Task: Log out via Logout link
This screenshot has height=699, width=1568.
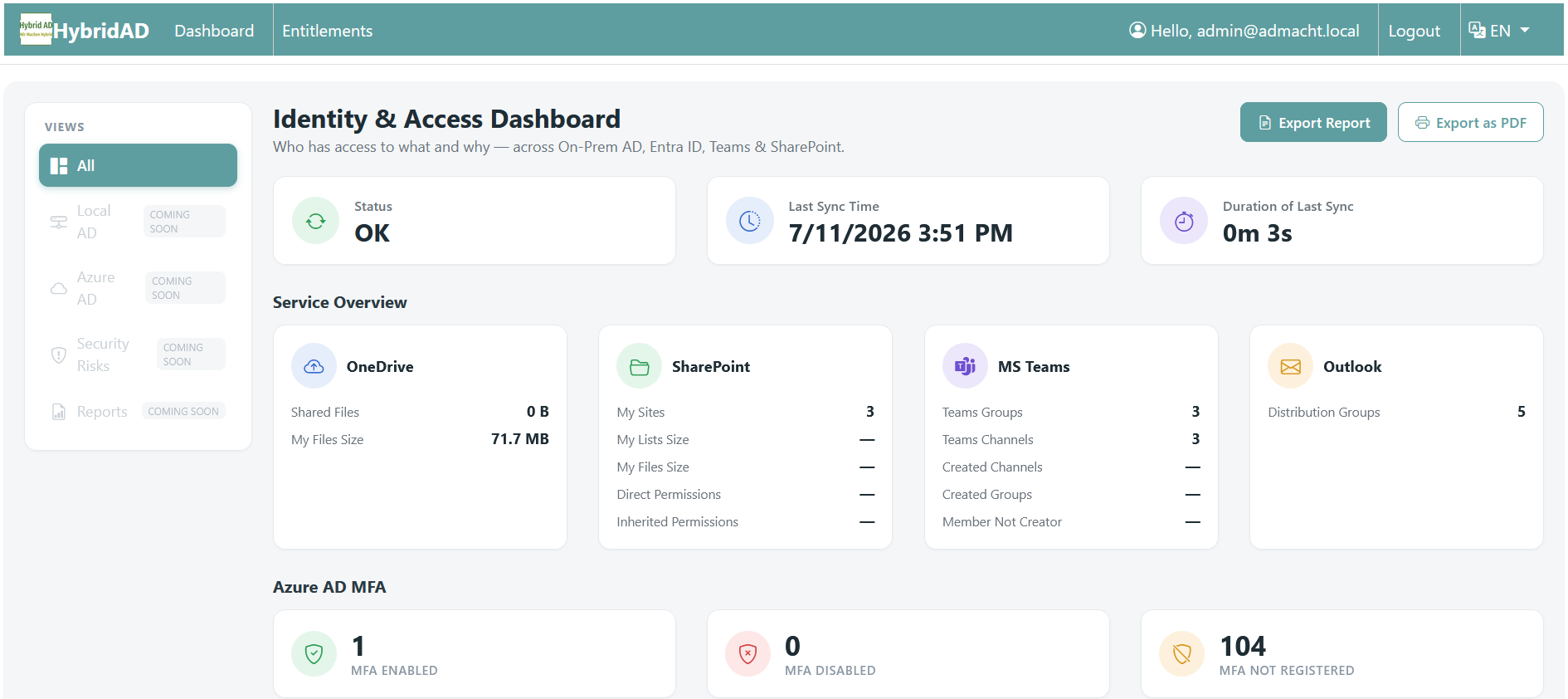Action: (1414, 31)
